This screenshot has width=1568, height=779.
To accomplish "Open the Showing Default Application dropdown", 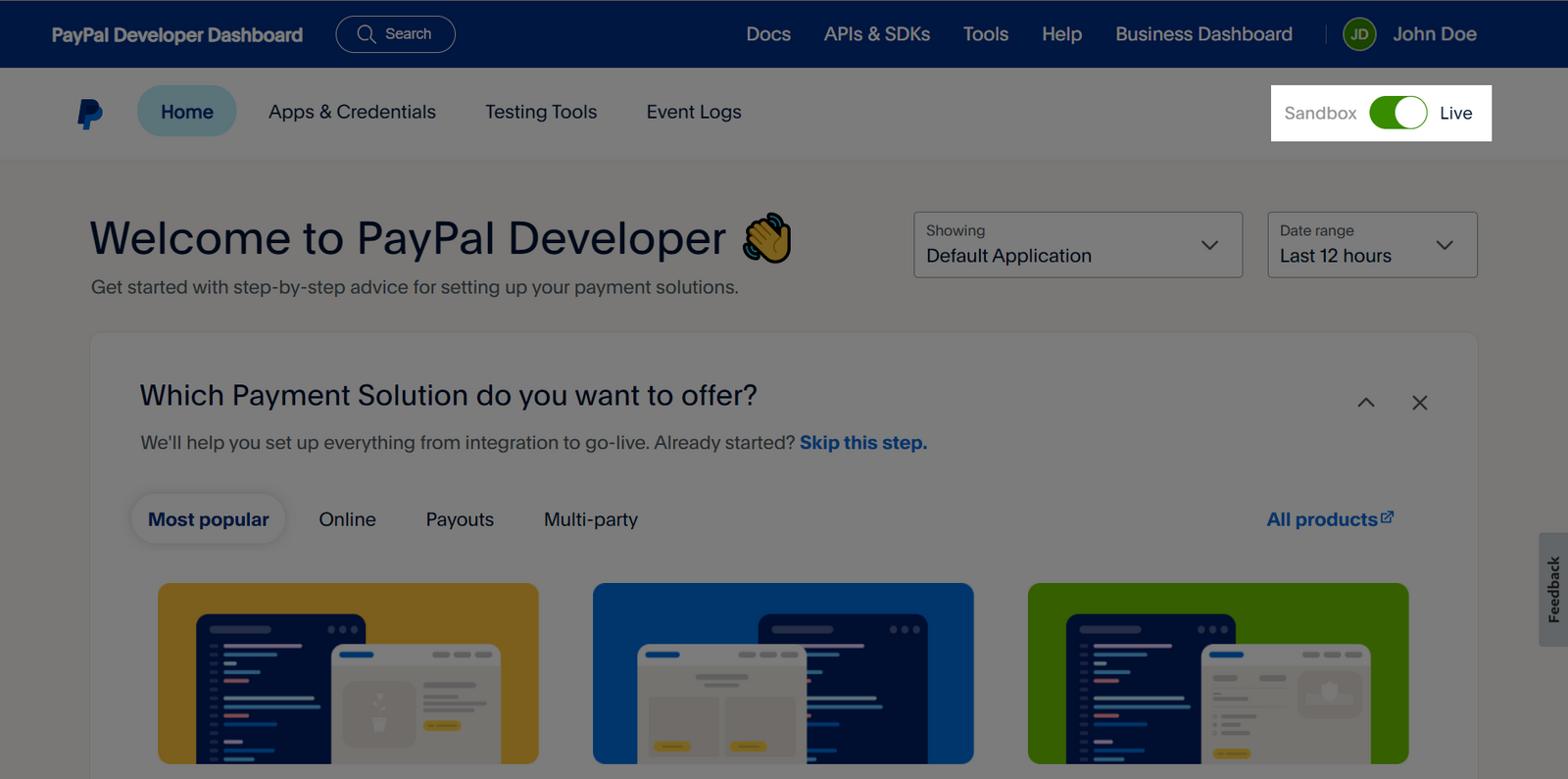I will point(1078,245).
